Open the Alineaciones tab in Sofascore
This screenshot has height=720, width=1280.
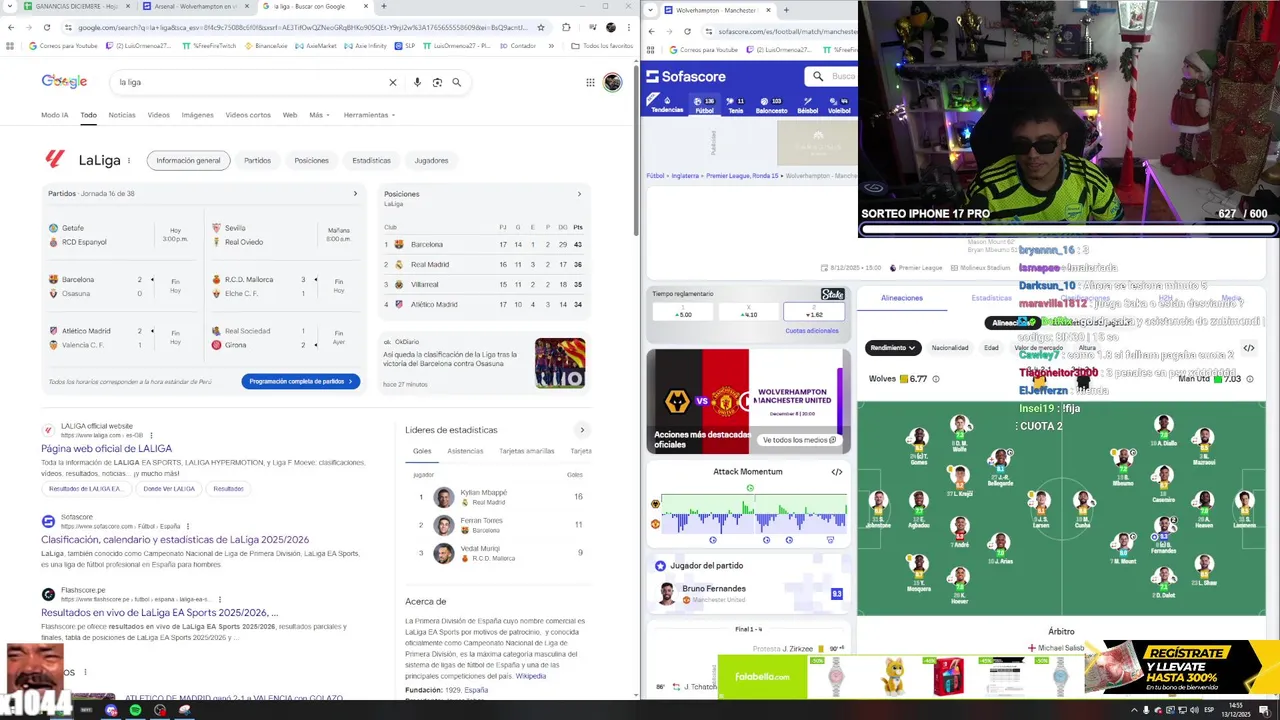(902, 298)
